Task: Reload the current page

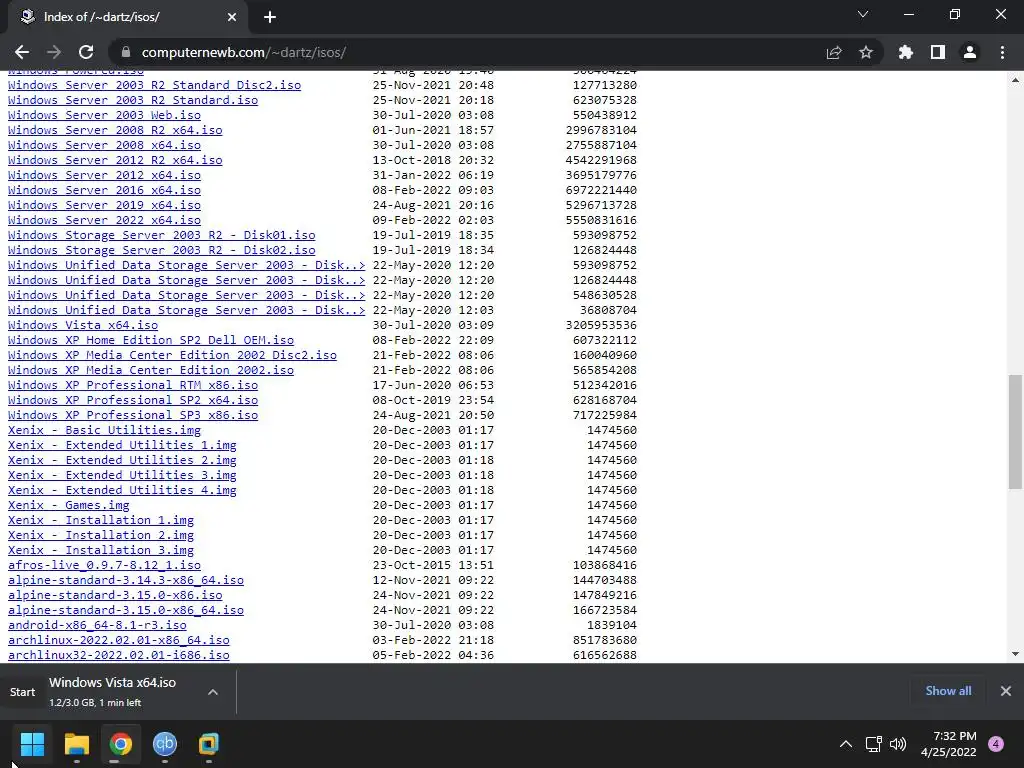Action: pyautogui.click(x=86, y=52)
